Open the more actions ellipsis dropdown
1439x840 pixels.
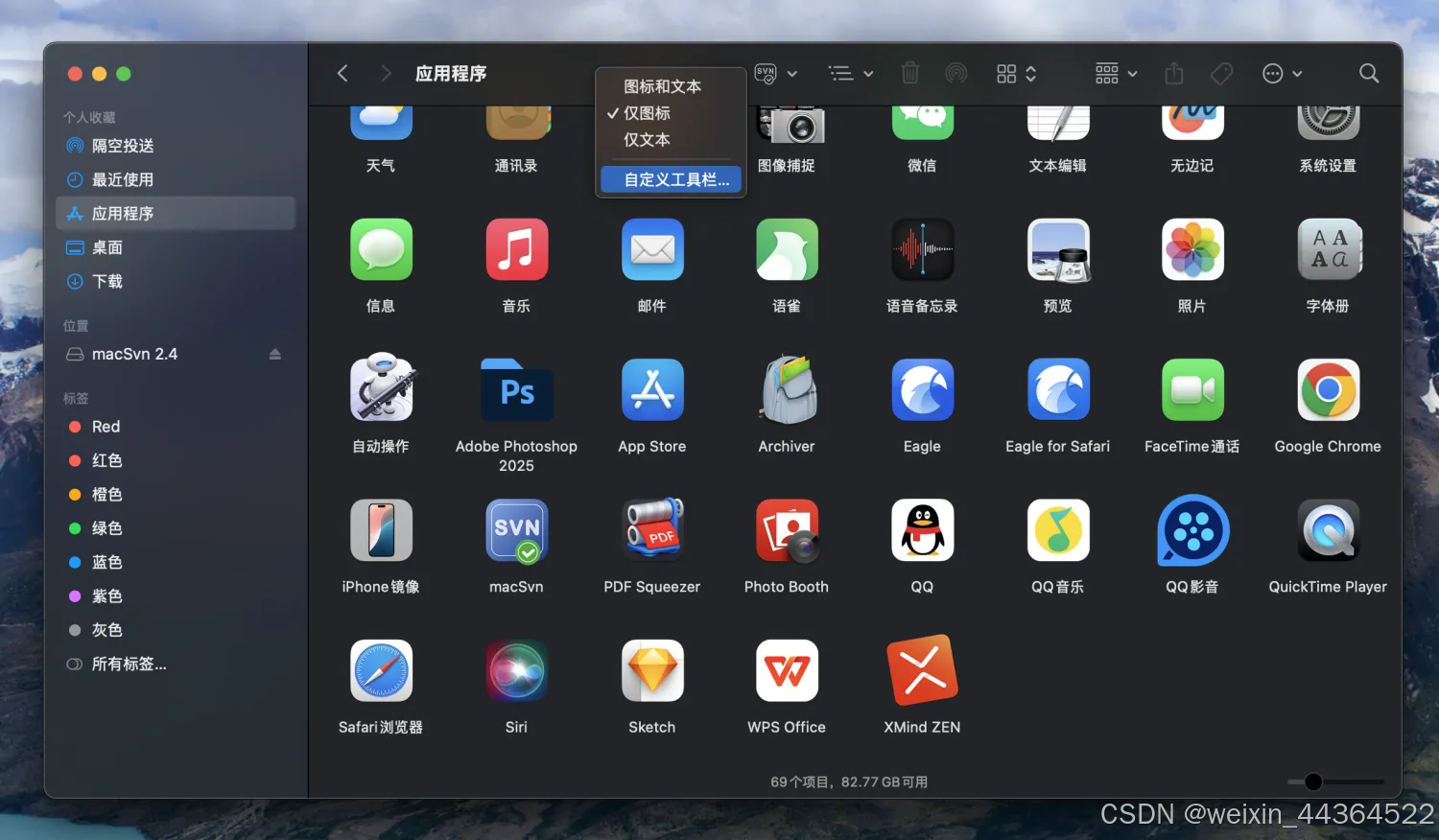tap(1283, 73)
